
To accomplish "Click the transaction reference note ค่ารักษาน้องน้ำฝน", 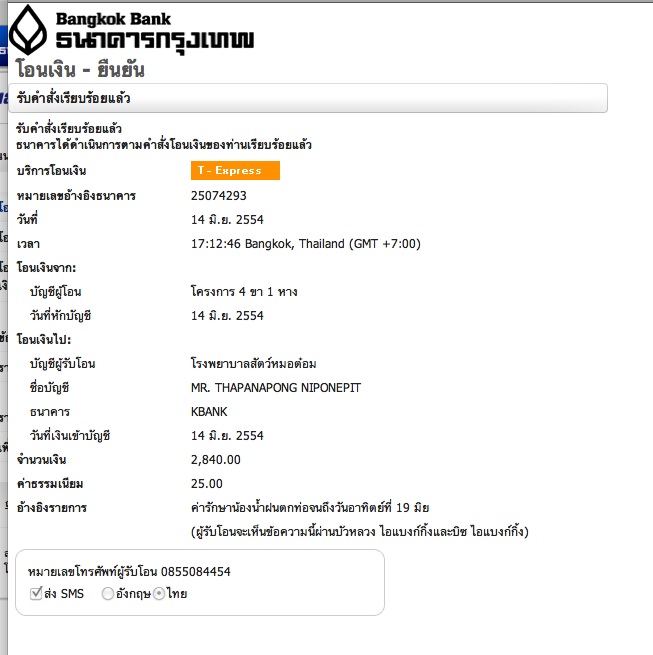I will click(x=310, y=508).
